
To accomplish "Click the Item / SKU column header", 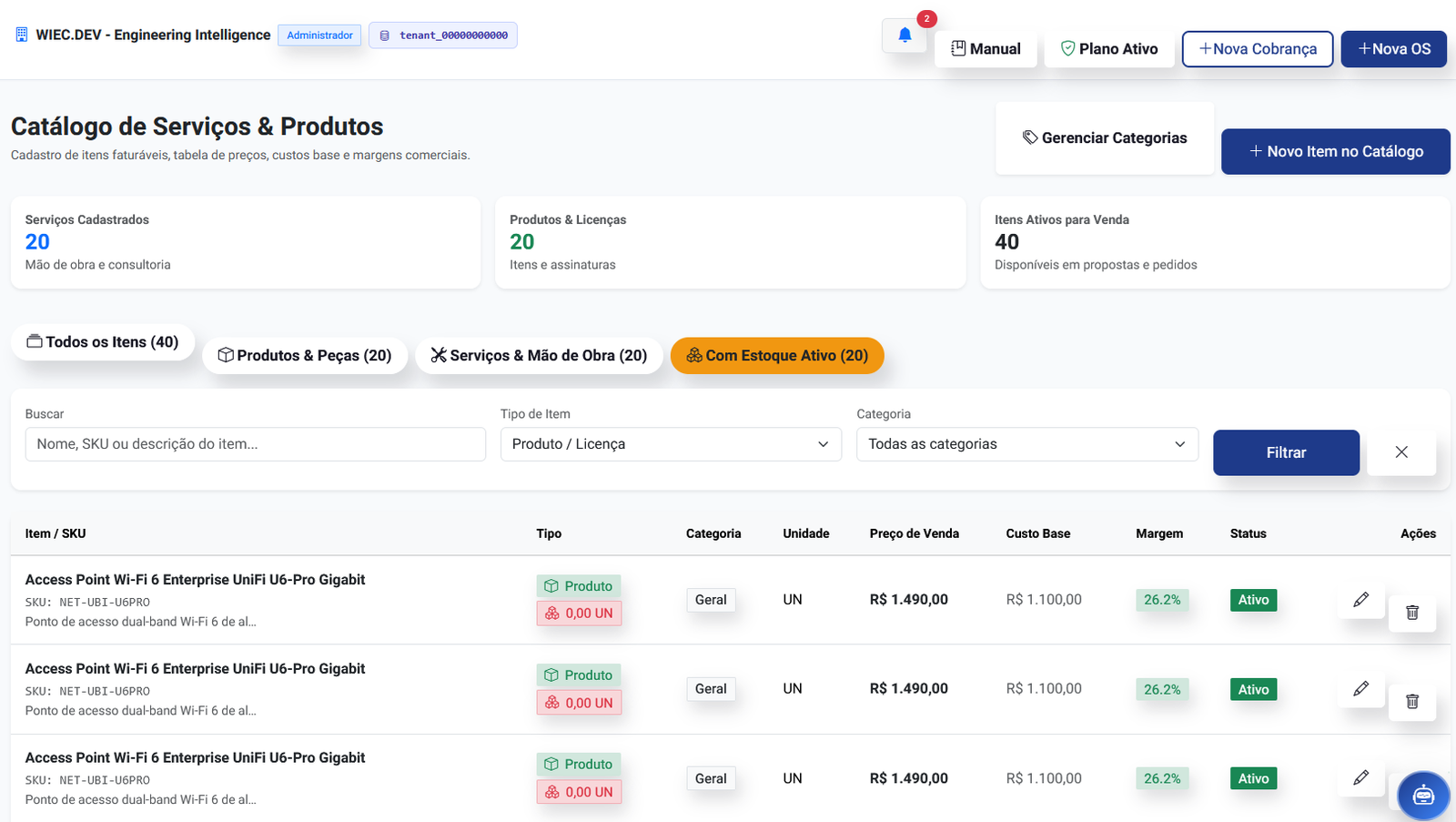I will (56, 533).
